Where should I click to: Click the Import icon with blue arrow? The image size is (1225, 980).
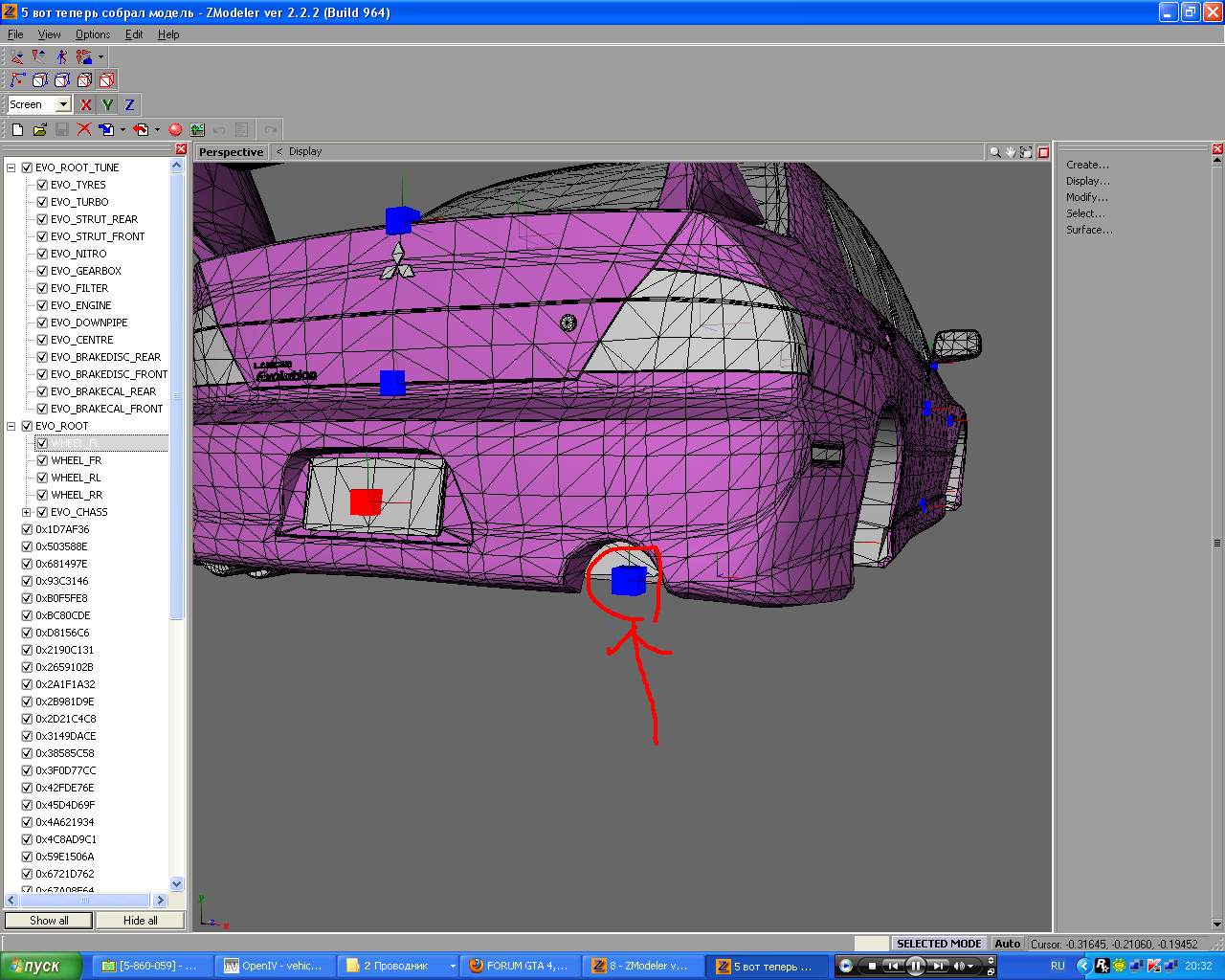[x=107, y=129]
